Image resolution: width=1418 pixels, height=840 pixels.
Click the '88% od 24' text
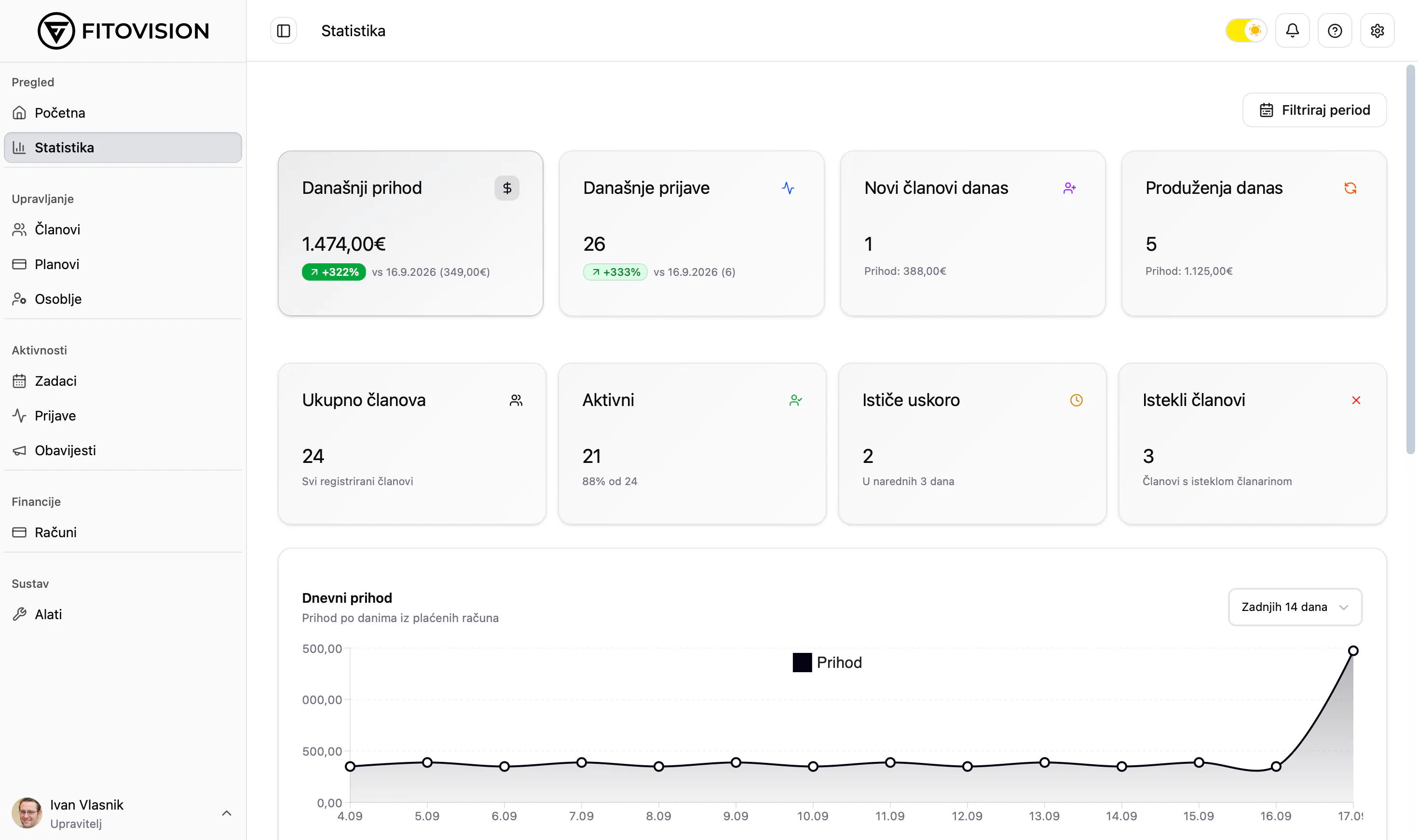(x=610, y=481)
